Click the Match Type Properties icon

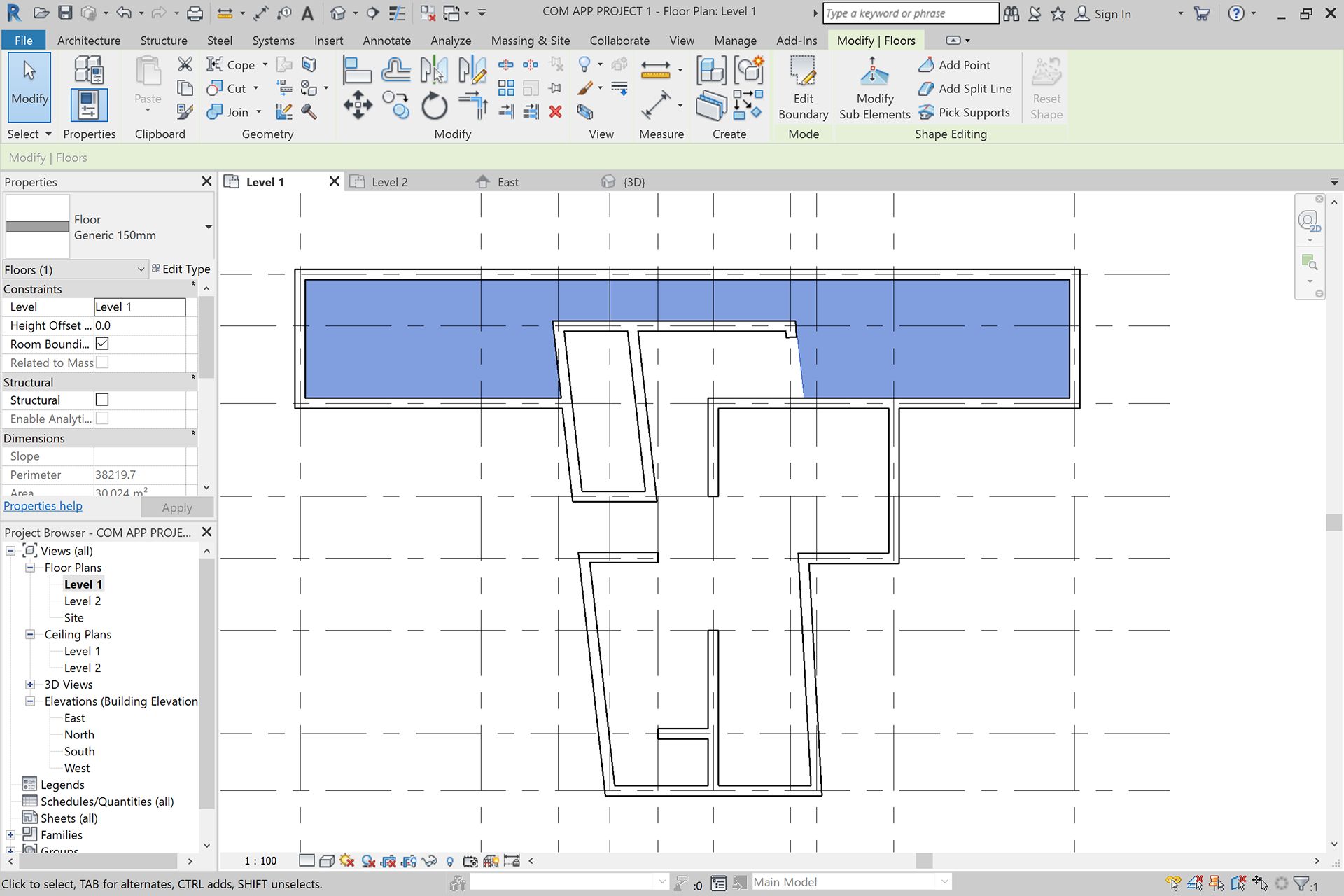[x=185, y=111]
